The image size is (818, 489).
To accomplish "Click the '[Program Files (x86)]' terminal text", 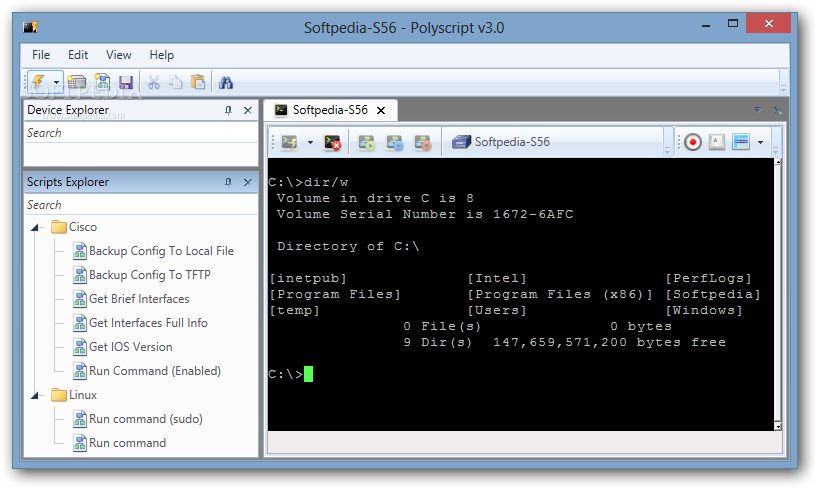I will click(560, 294).
